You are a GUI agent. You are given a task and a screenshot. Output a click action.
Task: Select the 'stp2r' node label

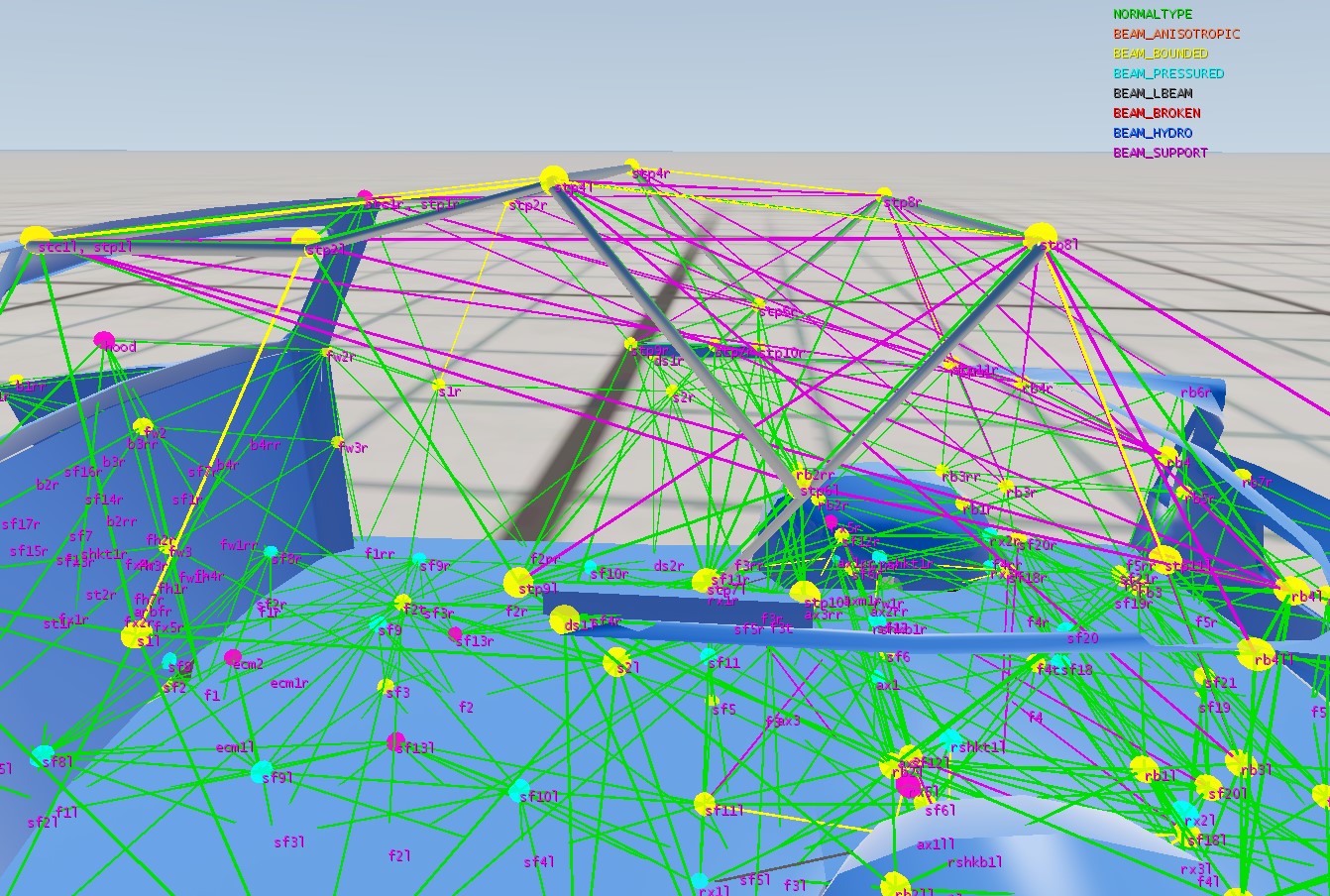tap(527, 205)
